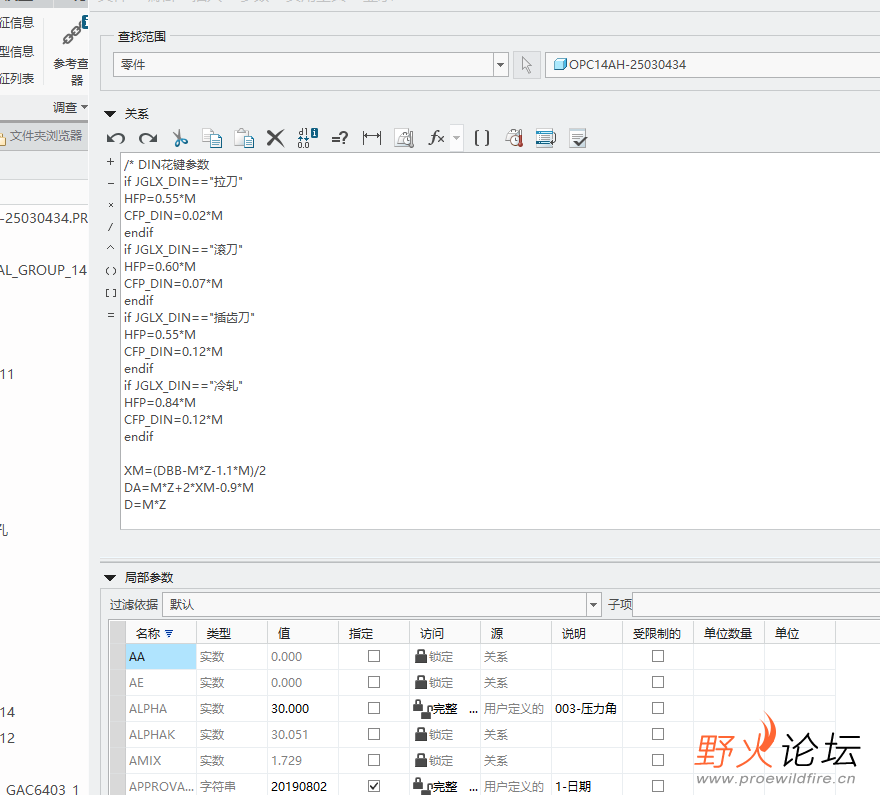Viewport: 880px width, 795px height.
Task: Insert equals sign from side palette
Action: (111, 315)
